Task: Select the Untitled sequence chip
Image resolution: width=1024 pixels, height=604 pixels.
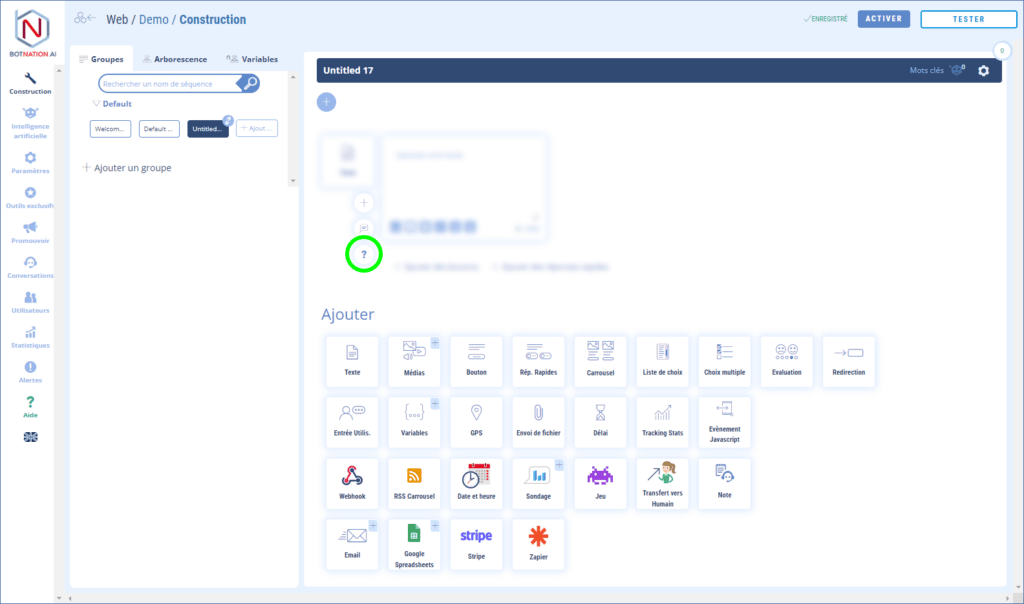Action: tap(205, 128)
